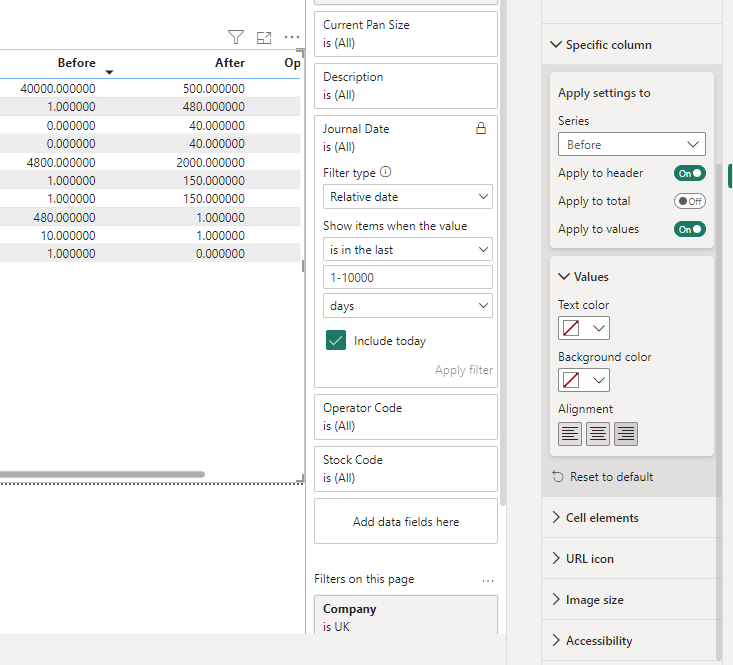Click the Journal Date lock icon
This screenshot has width=733, height=665.
(481, 129)
